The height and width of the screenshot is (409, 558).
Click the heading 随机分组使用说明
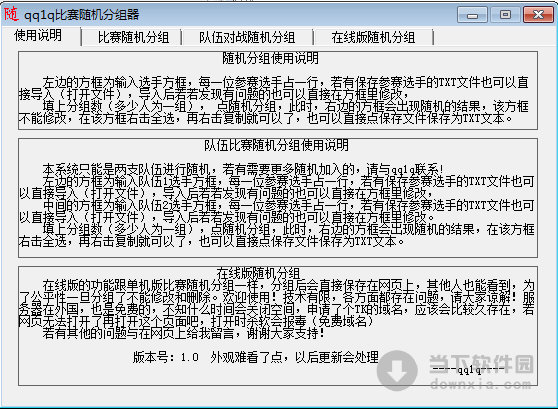click(x=270, y=58)
